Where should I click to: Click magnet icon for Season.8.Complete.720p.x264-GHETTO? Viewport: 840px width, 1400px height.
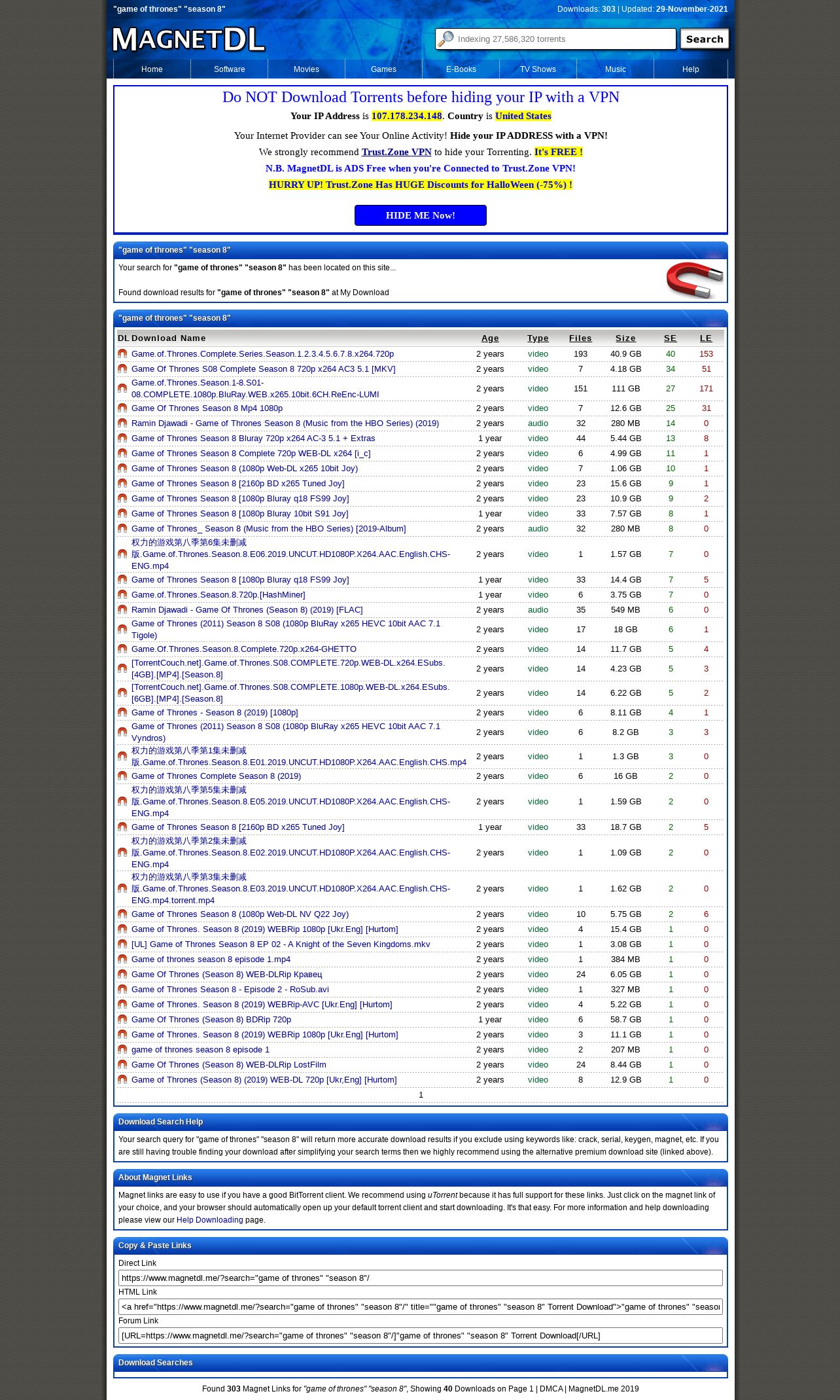pos(122,649)
